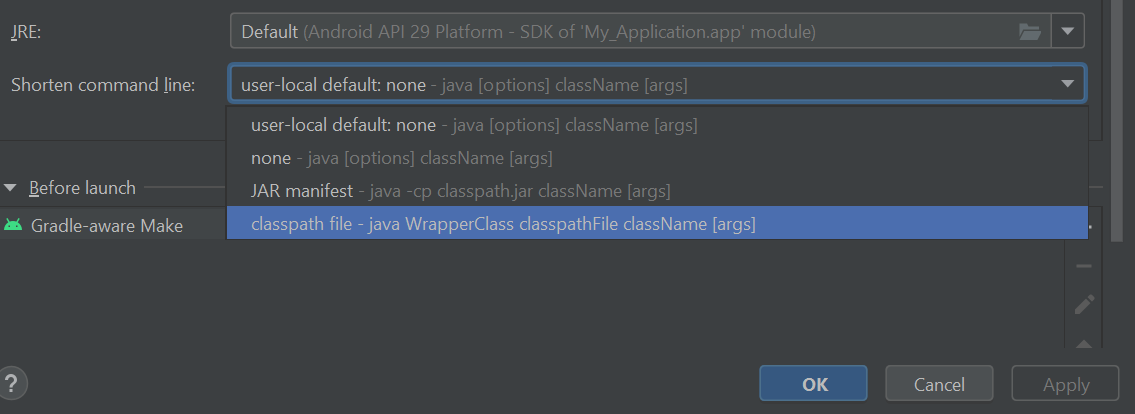
Task: Open the JRE dropdown arrow
Action: [1068, 32]
